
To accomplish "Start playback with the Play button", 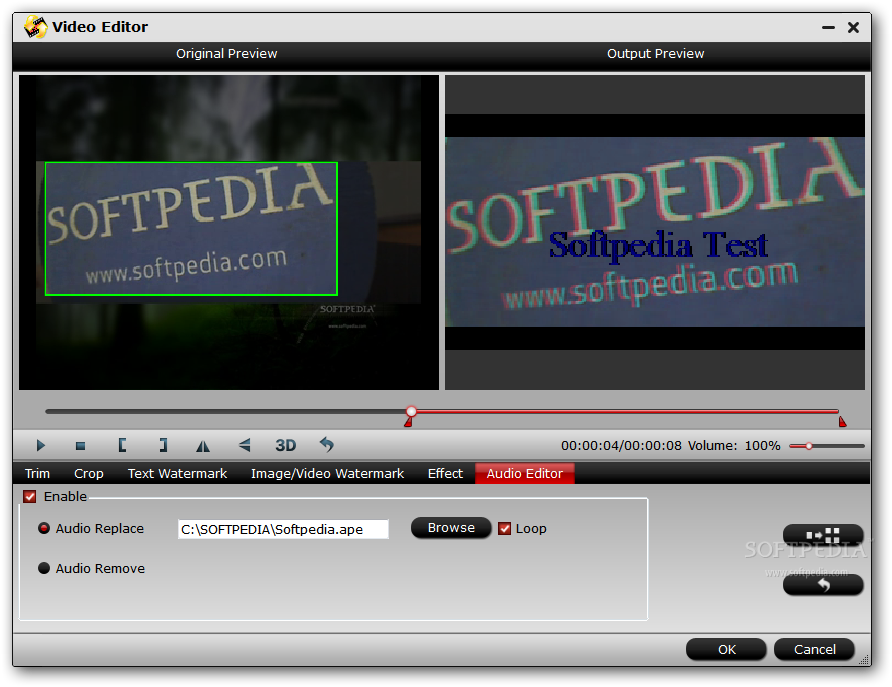I will pos(40,445).
